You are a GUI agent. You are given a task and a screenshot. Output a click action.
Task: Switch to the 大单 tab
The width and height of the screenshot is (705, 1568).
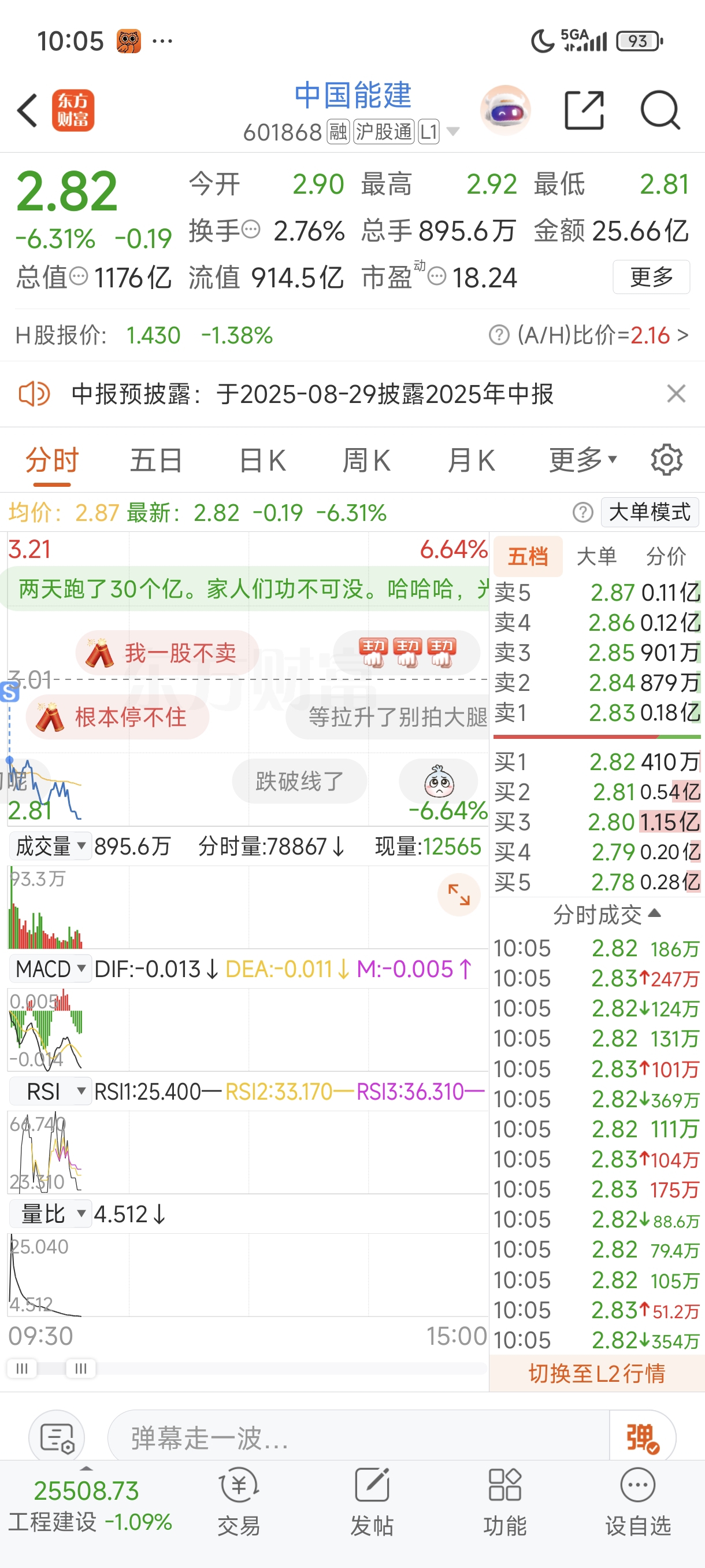pos(597,556)
